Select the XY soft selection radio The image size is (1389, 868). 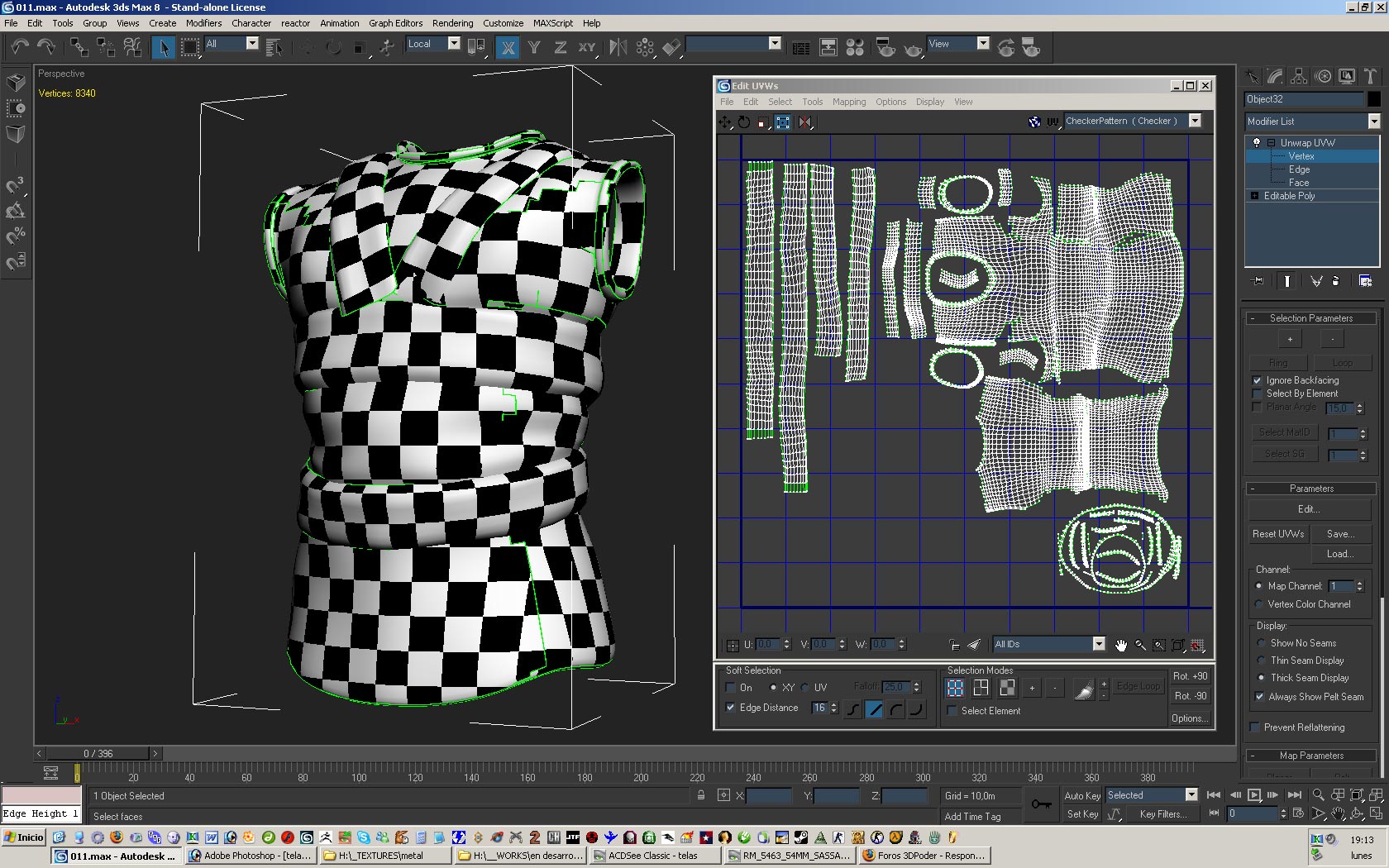(773, 688)
